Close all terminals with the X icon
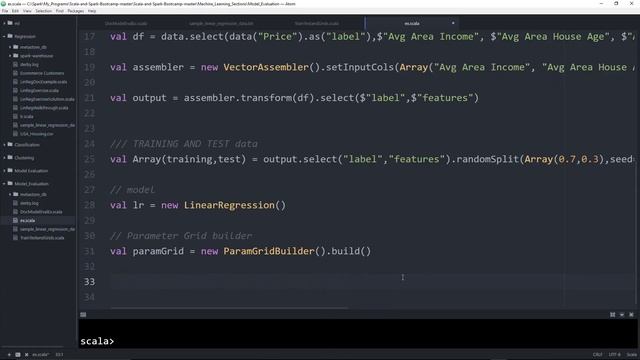Image resolution: width=640 pixels, height=360 pixels. click(27, 355)
